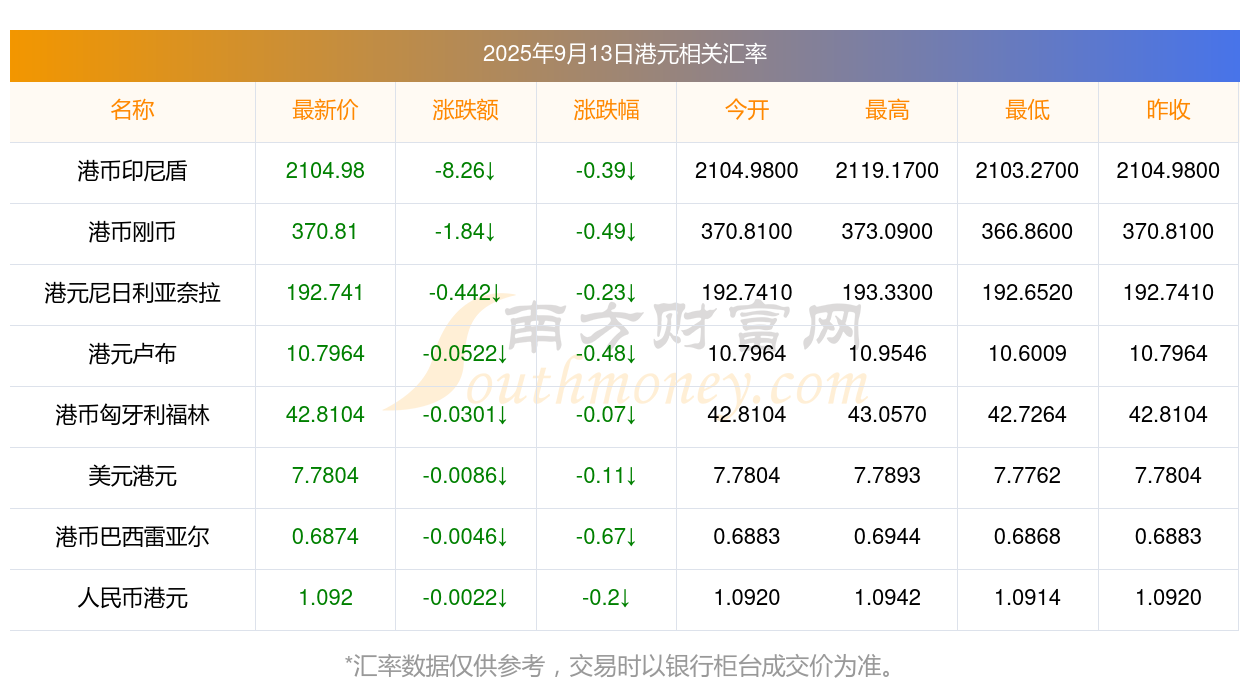Click the low value 2103.2700
Viewport: 1250px width, 698px height.
(1028, 171)
